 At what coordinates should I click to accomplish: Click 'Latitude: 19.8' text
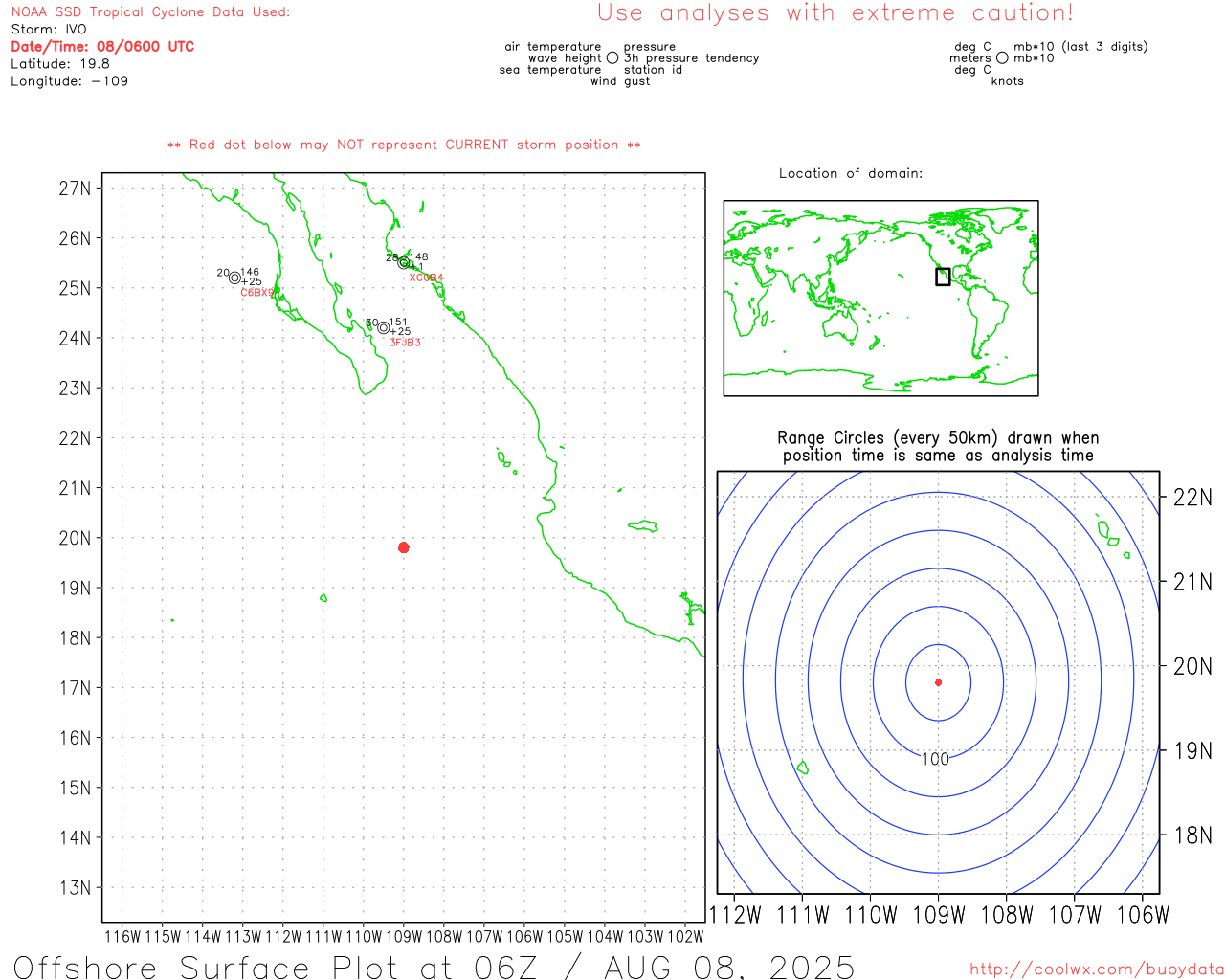(x=60, y=64)
